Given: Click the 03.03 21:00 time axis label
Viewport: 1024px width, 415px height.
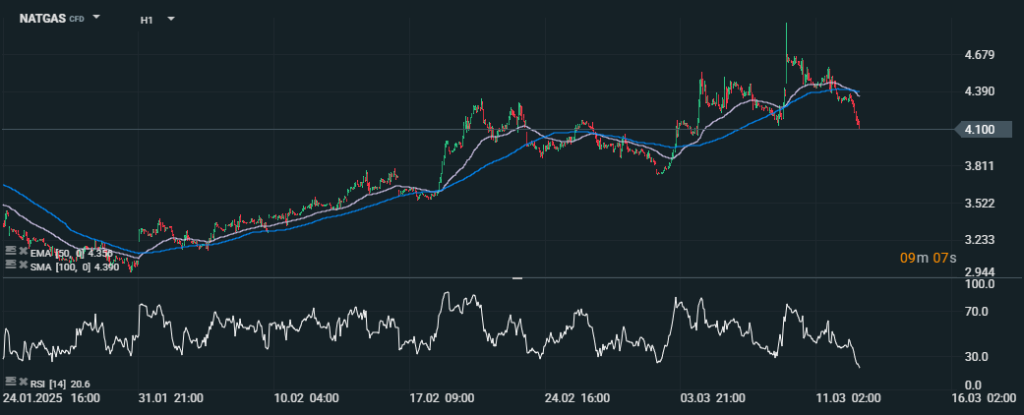Looking at the screenshot, I should (709, 398).
